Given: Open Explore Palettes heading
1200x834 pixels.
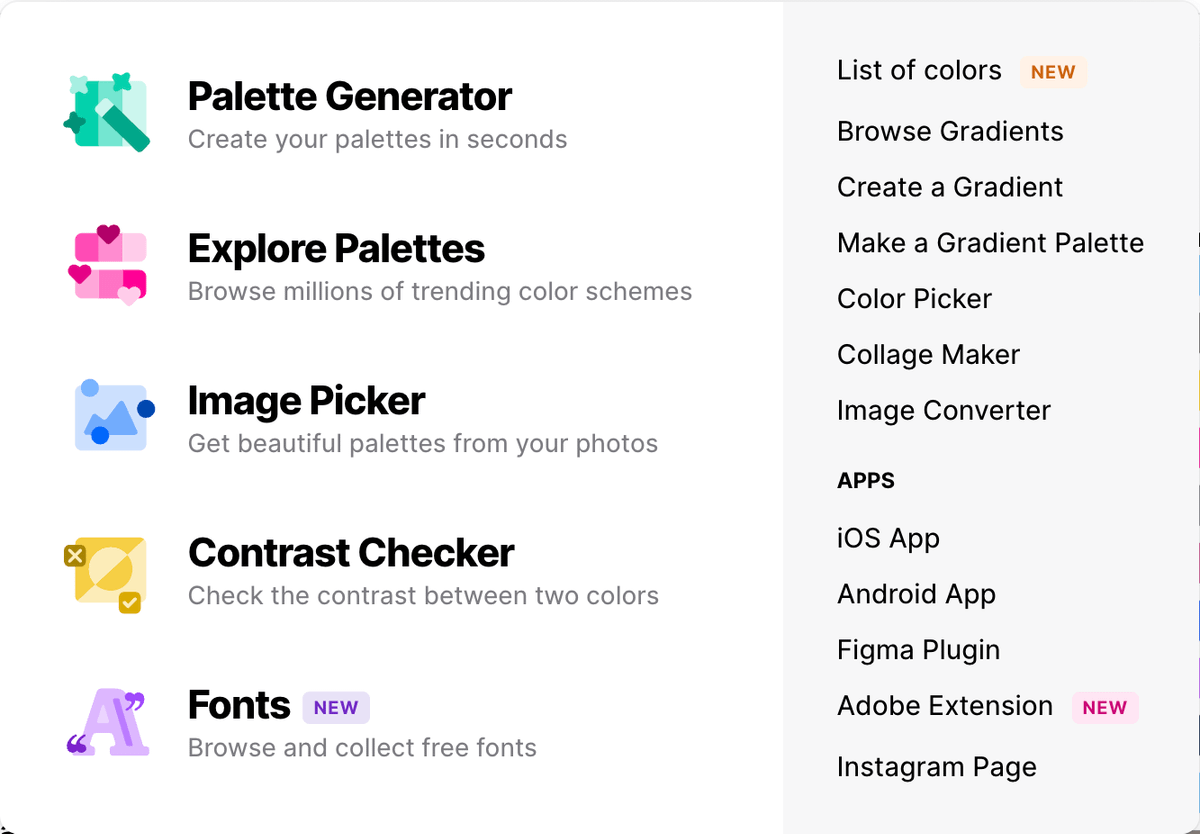Looking at the screenshot, I should [336, 249].
